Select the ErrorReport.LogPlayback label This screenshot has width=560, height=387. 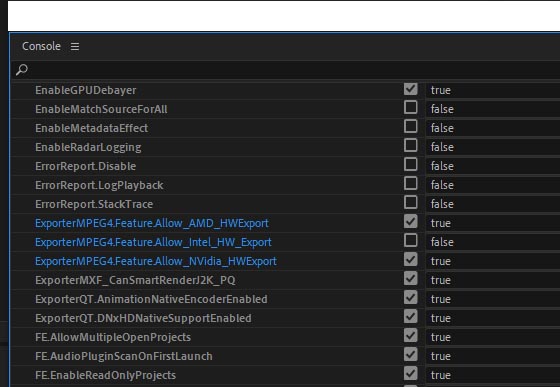tap(99, 185)
